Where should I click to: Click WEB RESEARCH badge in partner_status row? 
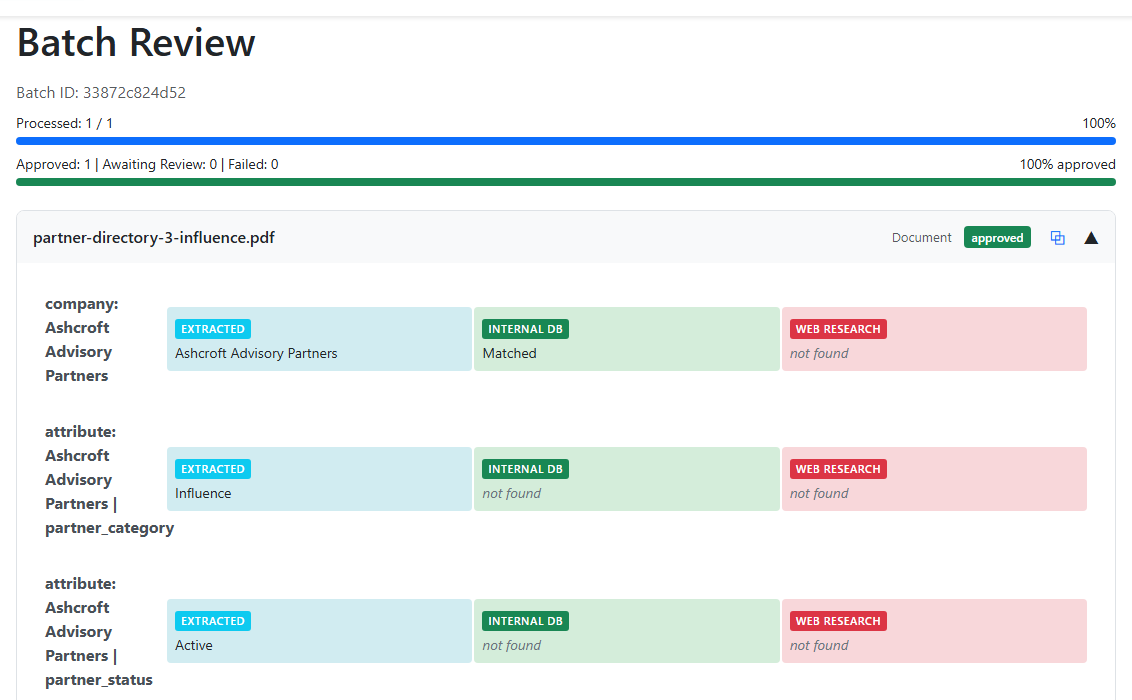[838, 621]
